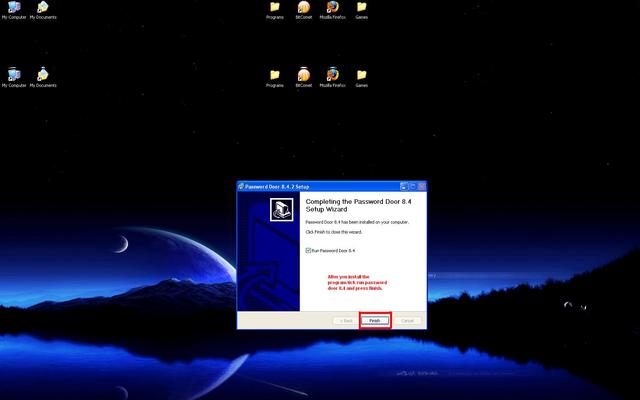The width and height of the screenshot is (640, 400).
Task: Open Programs folder in the second row
Action: 275,75
